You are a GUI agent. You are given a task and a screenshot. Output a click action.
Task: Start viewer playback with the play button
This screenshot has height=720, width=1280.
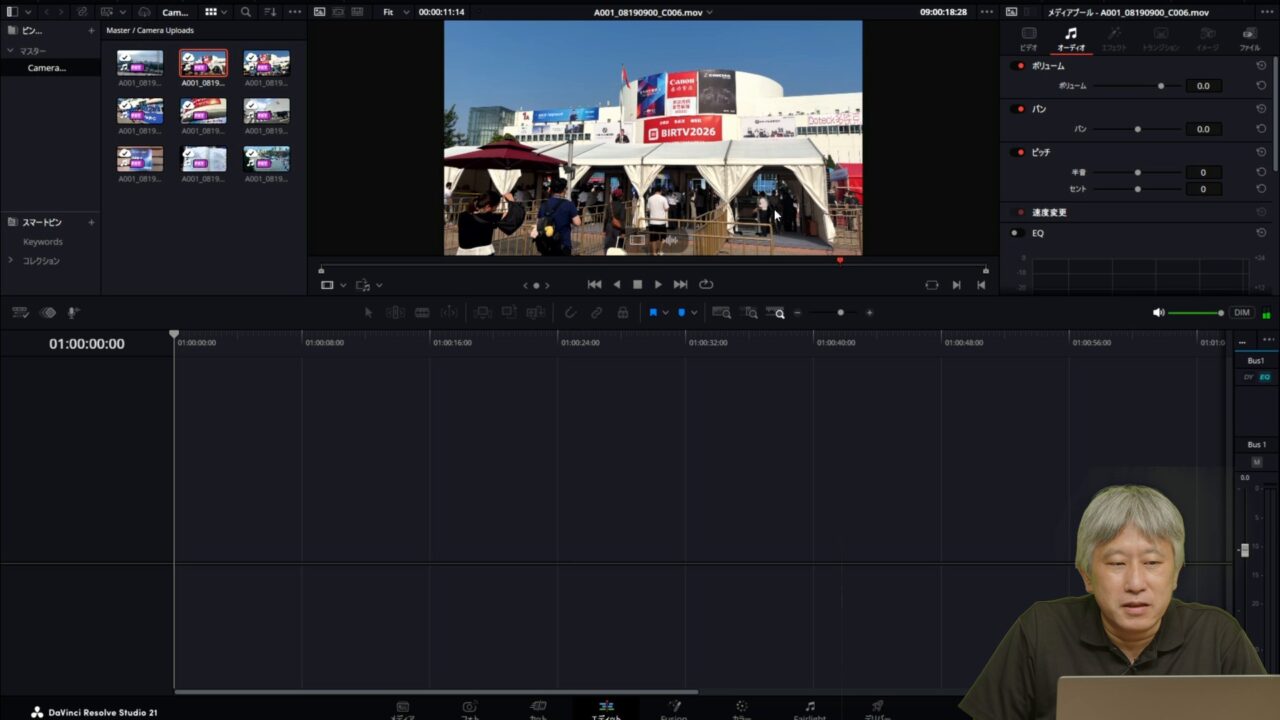(x=657, y=285)
